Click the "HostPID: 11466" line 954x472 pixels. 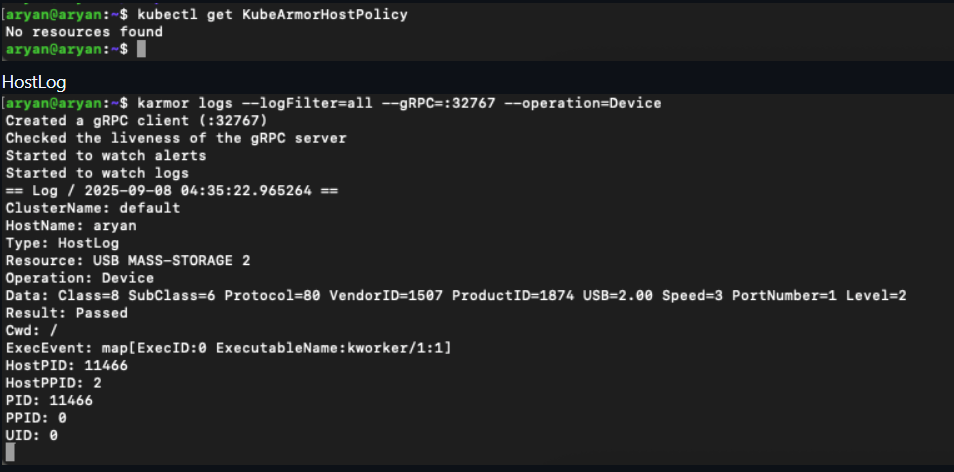tap(66, 365)
